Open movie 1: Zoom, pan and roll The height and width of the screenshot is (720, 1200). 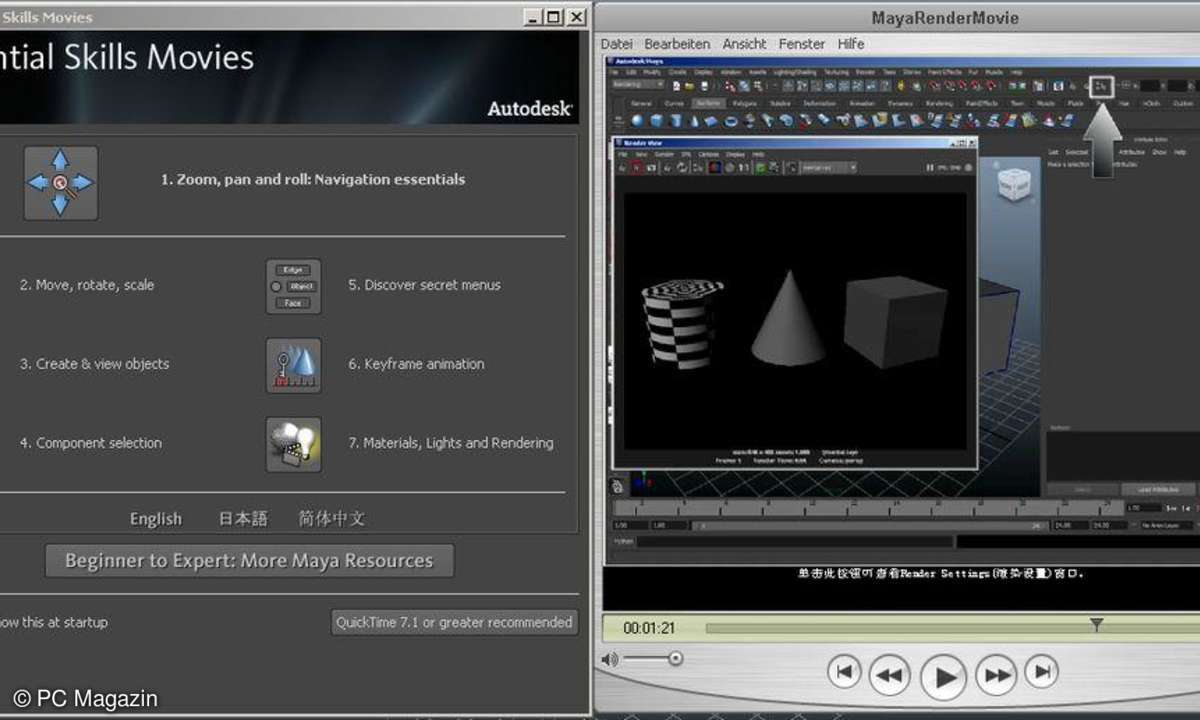[313, 180]
